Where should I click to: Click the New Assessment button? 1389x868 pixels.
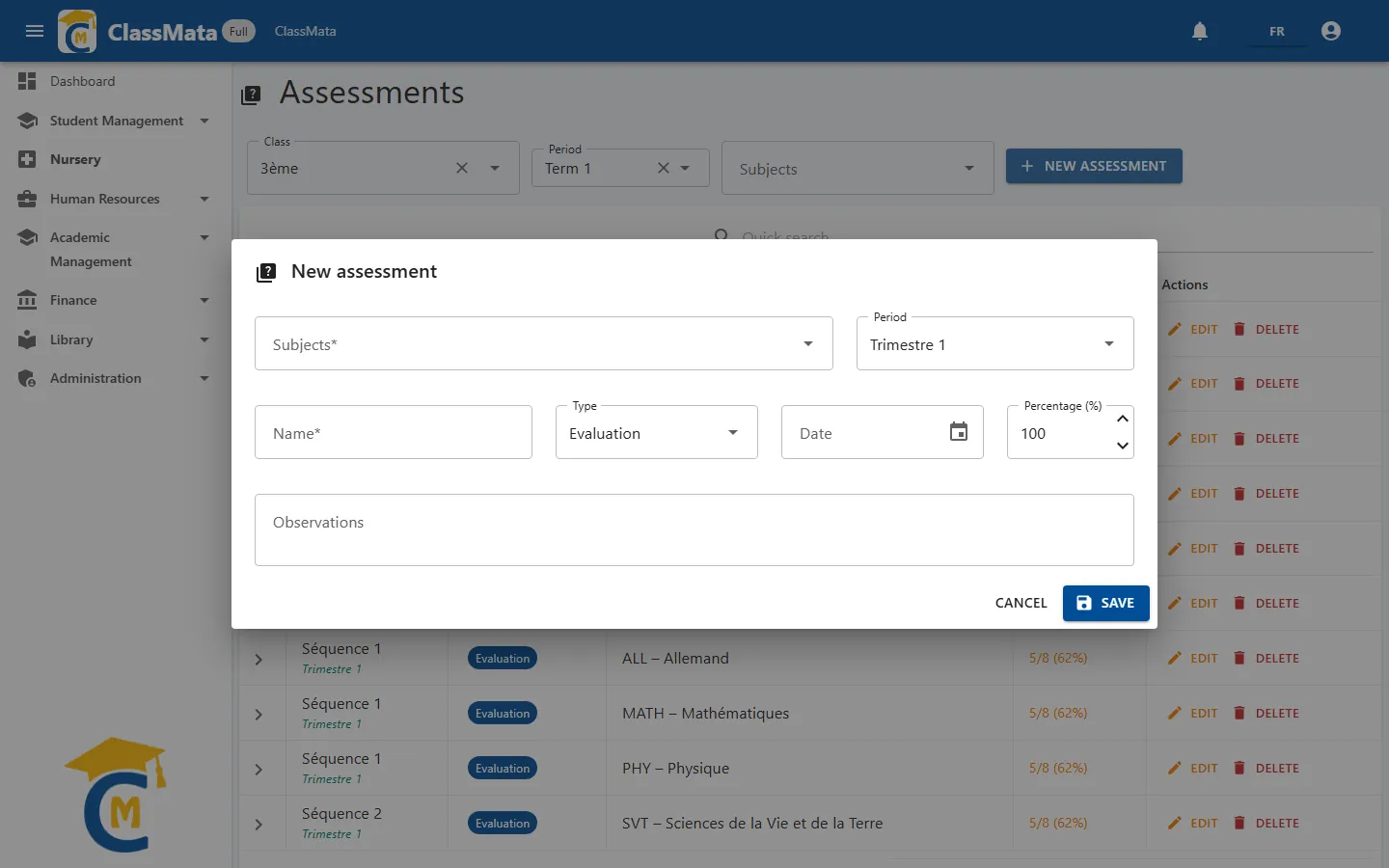click(x=1094, y=166)
